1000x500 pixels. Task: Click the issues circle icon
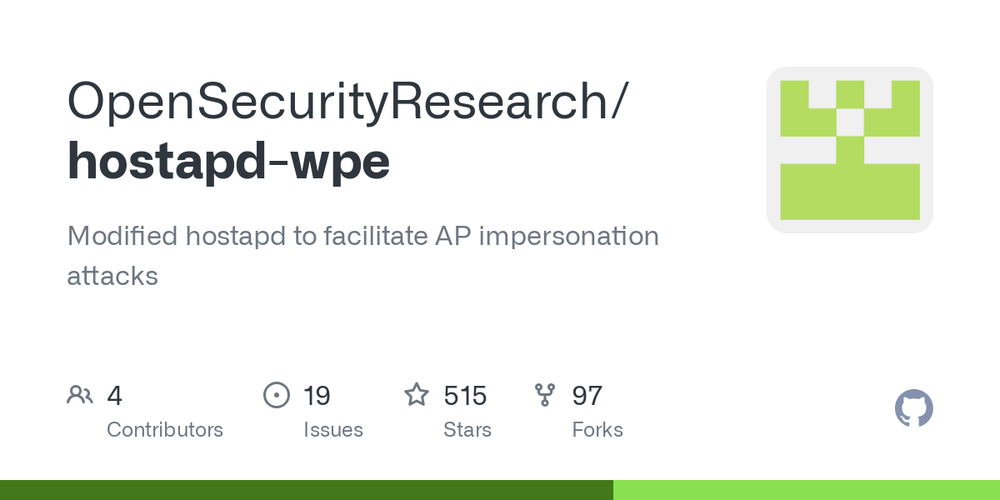click(x=276, y=395)
